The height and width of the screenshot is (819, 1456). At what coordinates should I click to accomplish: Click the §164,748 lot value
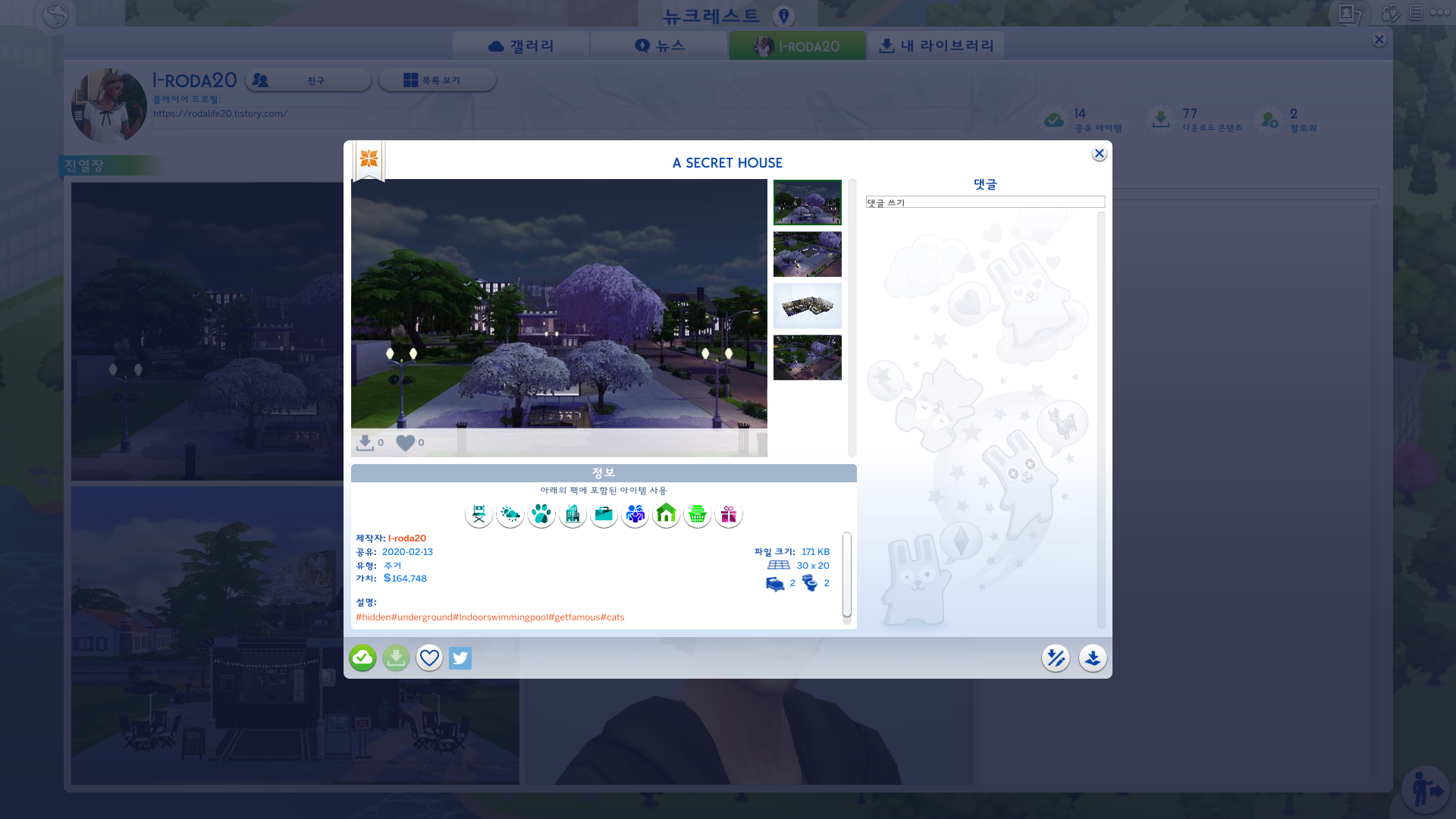405,579
